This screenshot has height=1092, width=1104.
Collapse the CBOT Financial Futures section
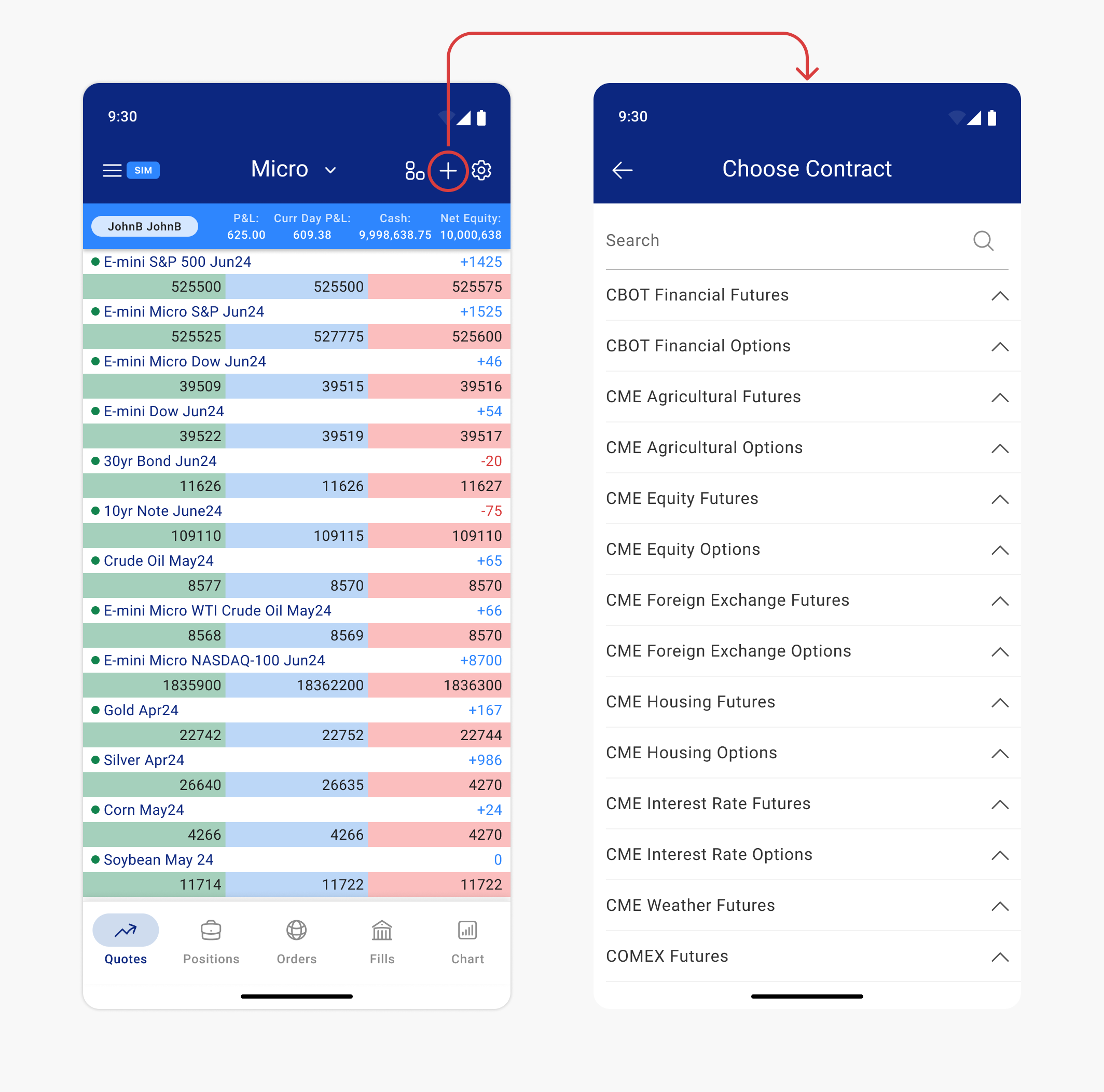pyautogui.click(x=1000, y=296)
